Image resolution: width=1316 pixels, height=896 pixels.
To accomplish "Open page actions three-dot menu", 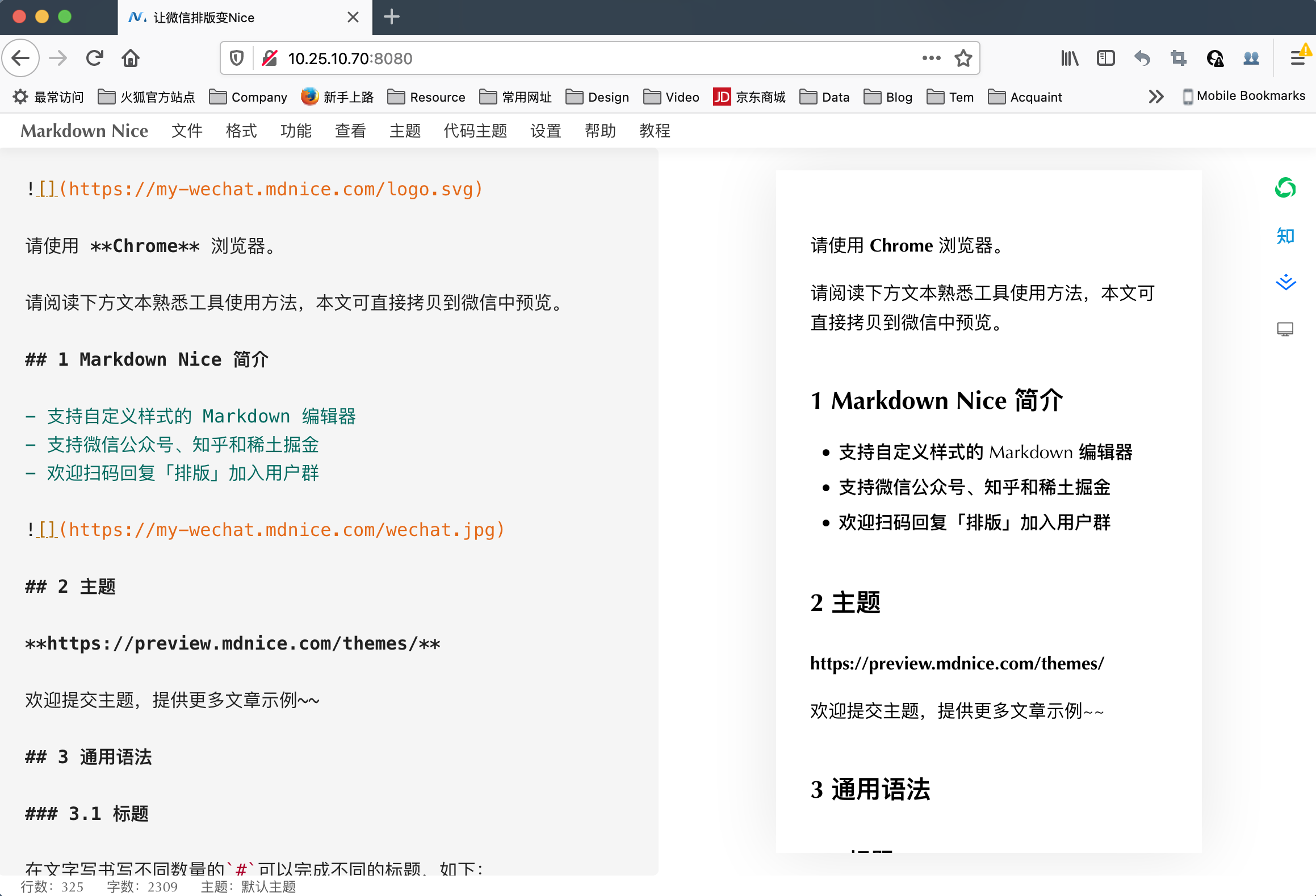I will (931, 58).
